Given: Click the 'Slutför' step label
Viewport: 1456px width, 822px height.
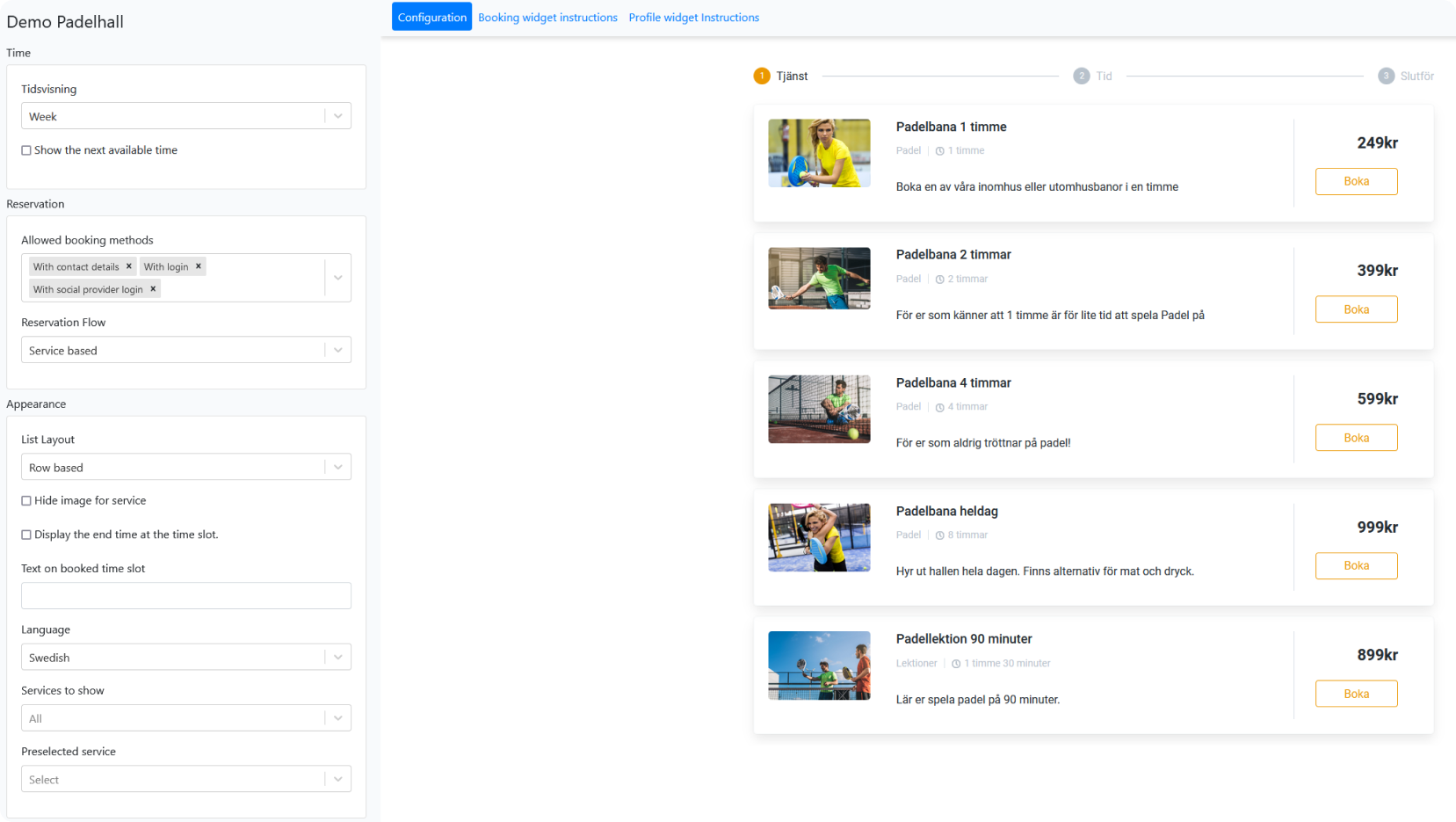Looking at the screenshot, I should click(1416, 76).
